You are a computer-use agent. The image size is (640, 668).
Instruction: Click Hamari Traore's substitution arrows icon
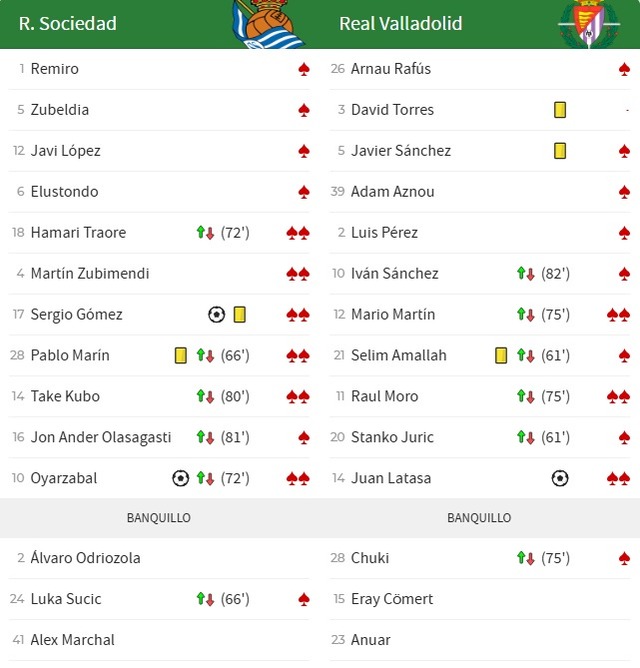(x=205, y=233)
